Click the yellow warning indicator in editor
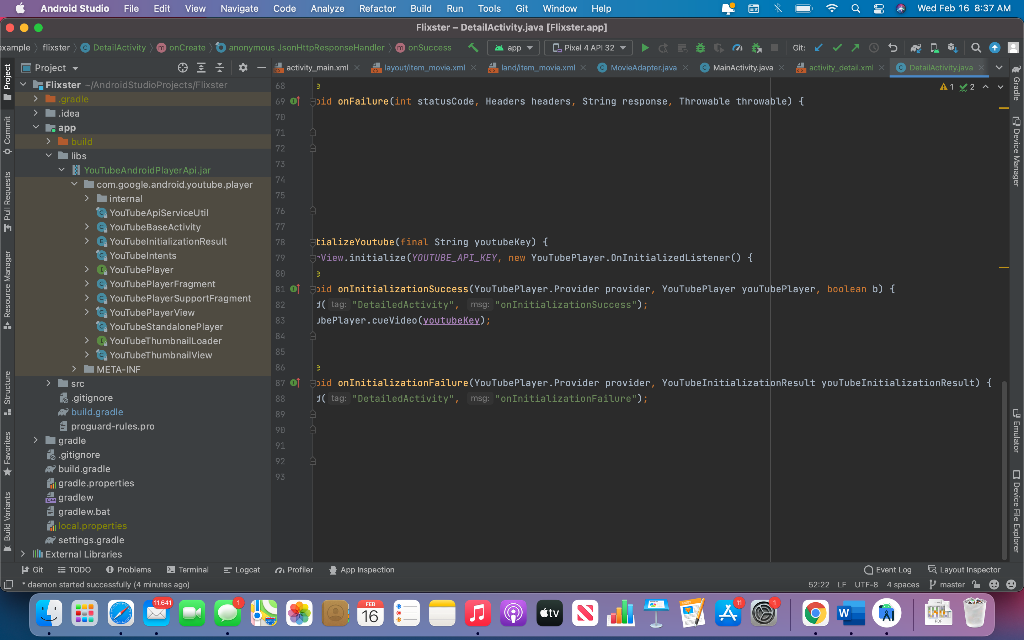 pyautogui.click(x=946, y=87)
